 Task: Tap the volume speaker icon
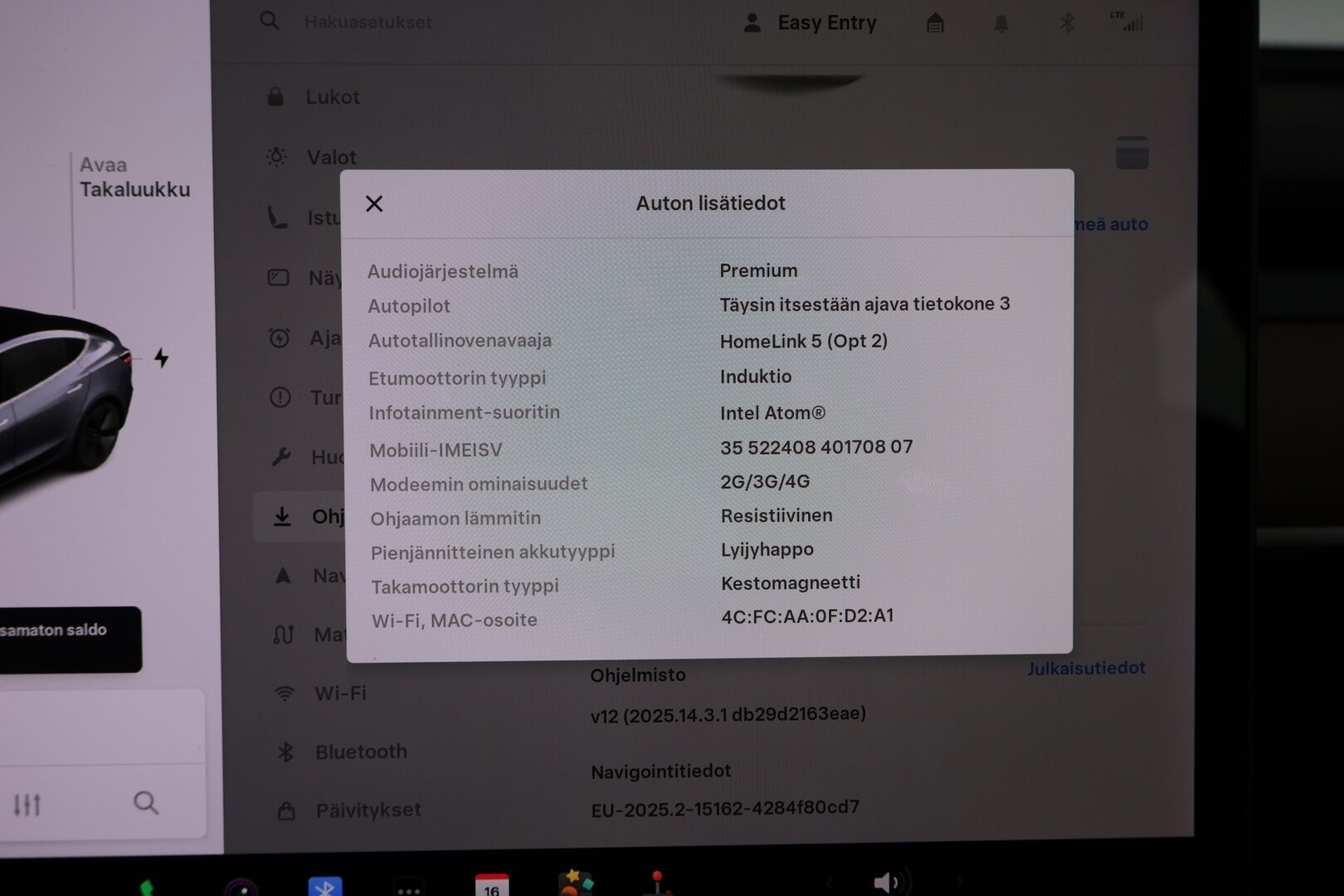(889, 881)
